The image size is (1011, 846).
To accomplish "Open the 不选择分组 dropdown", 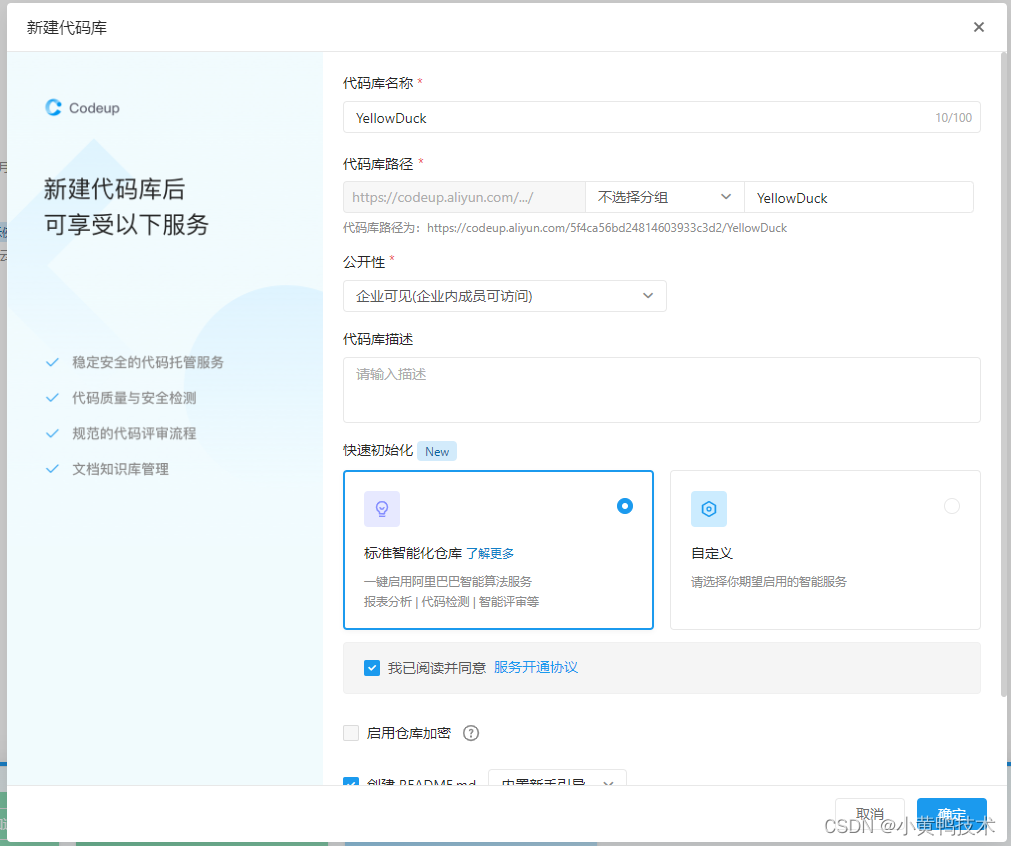I will click(x=664, y=197).
